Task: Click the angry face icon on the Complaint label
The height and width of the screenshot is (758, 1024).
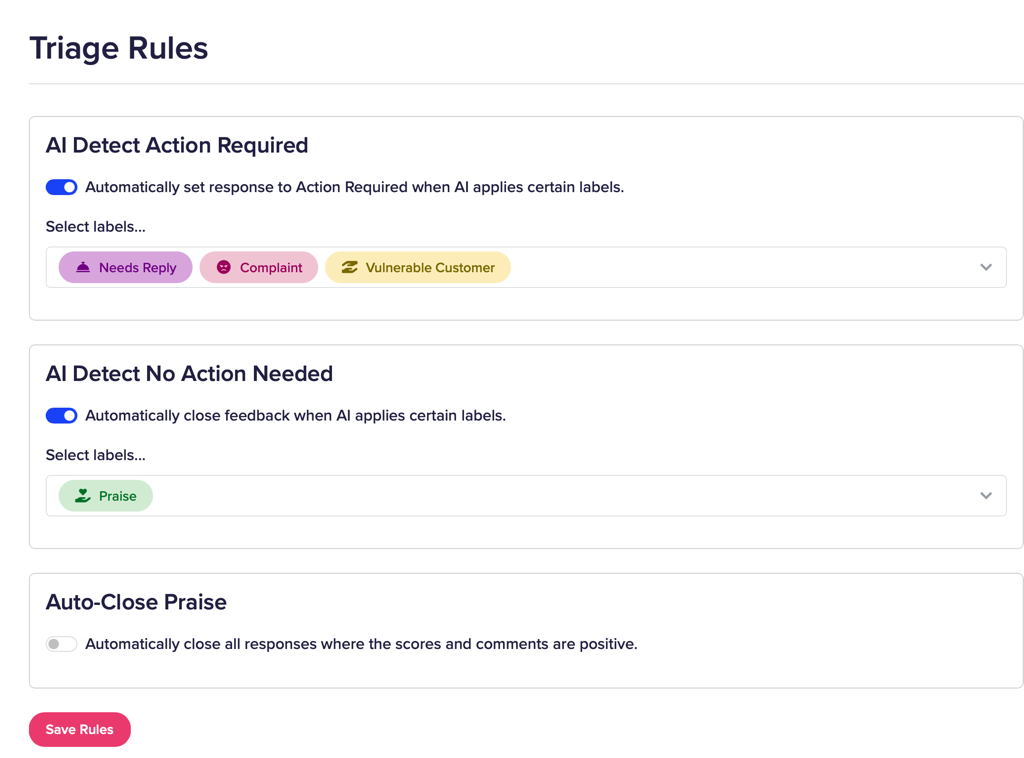Action: [222, 267]
